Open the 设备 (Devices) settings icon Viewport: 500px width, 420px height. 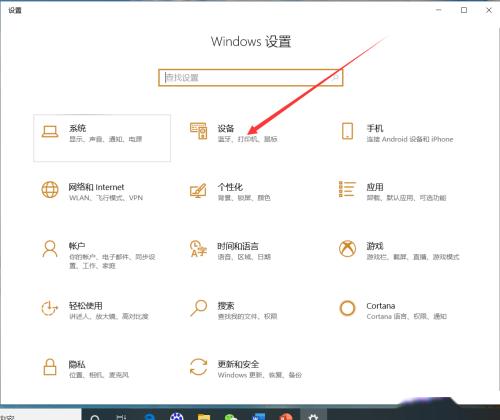[199, 131]
